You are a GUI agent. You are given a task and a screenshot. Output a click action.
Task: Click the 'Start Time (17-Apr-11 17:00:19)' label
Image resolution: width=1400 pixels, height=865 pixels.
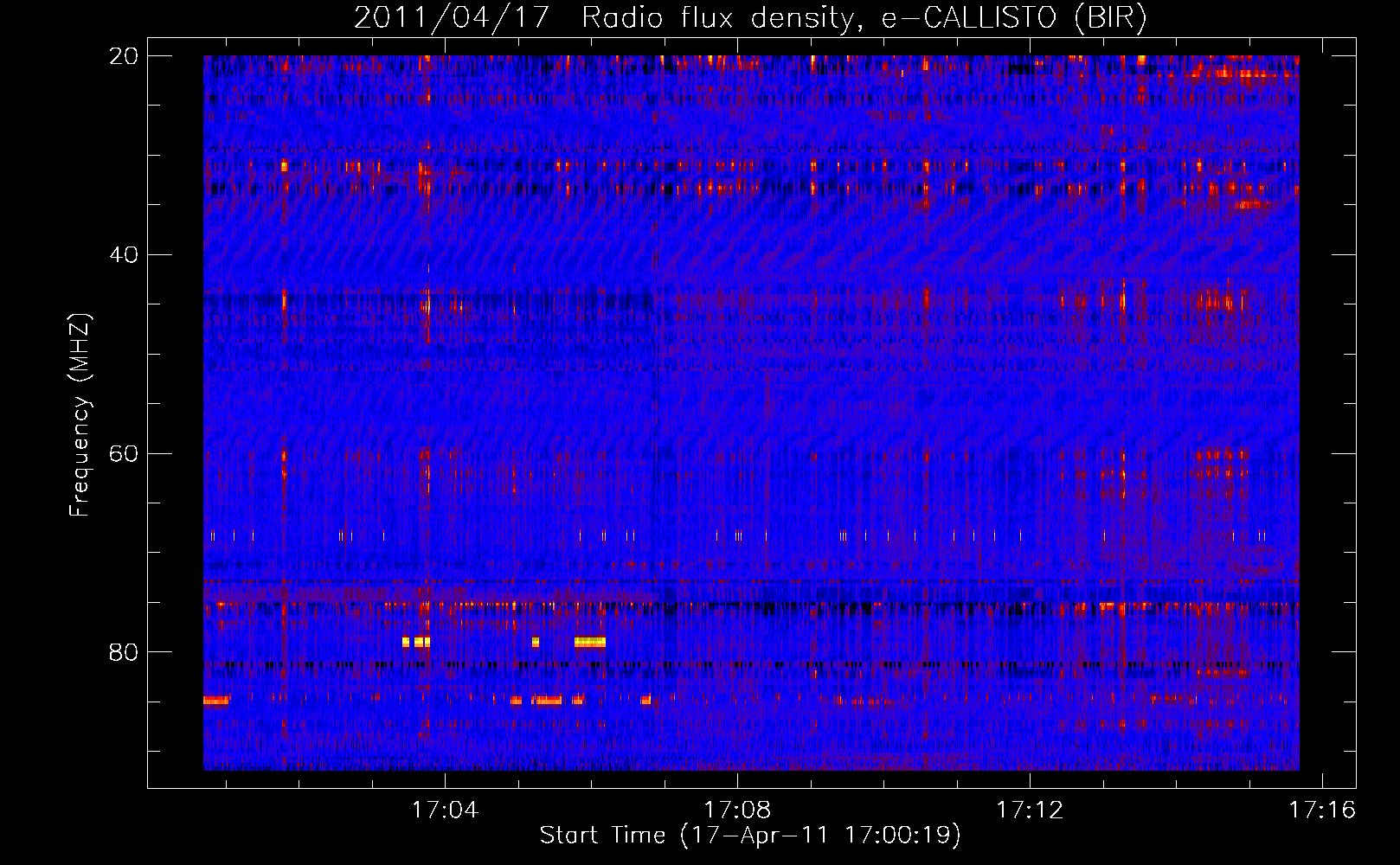click(x=750, y=836)
